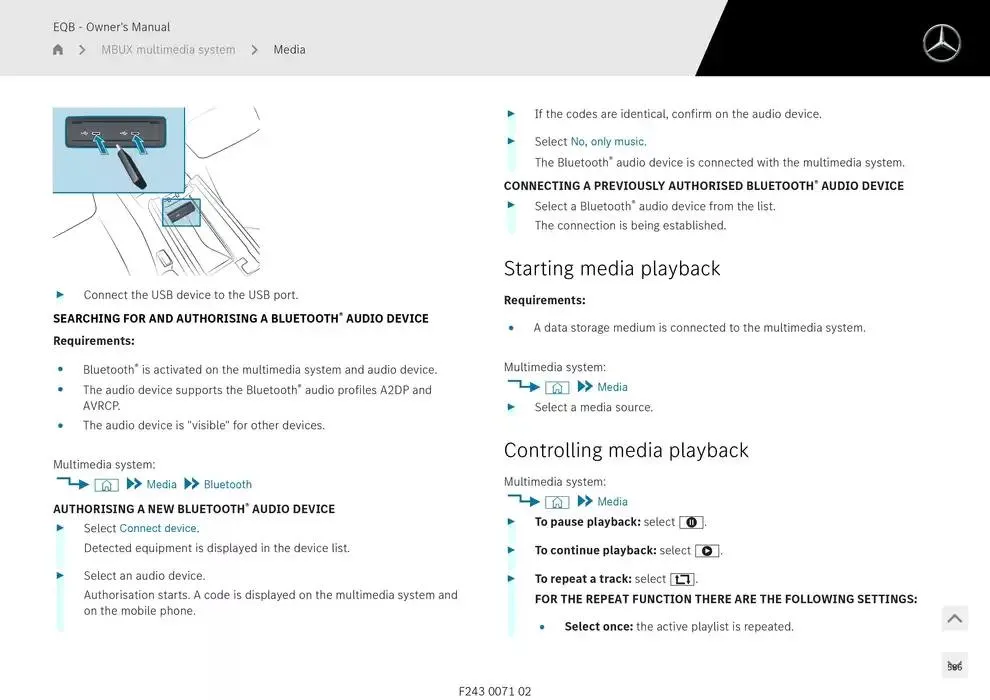Click the chevron after the breadcrumb home icon
Viewport: 990px width, 700px height.
coord(82,50)
